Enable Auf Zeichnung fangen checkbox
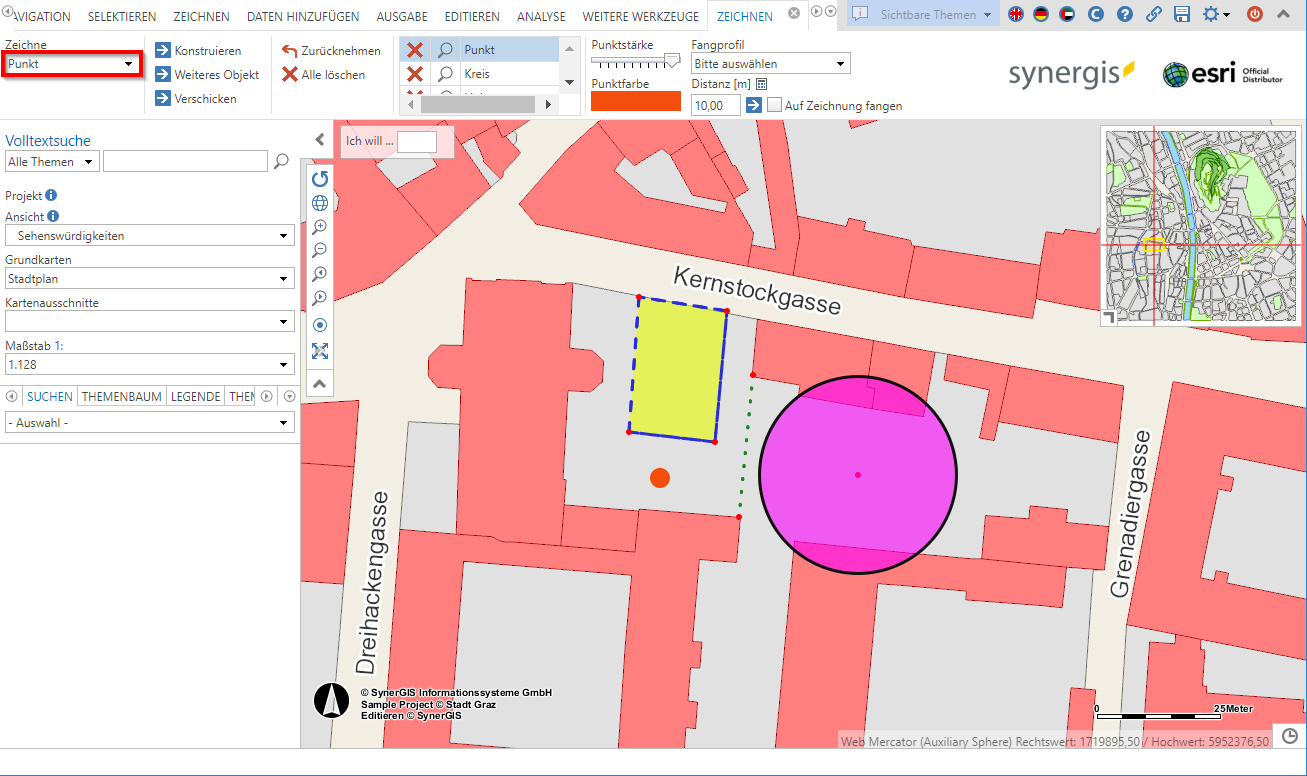Image resolution: width=1307 pixels, height=776 pixels. pyautogui.click(x=774, y=105)
